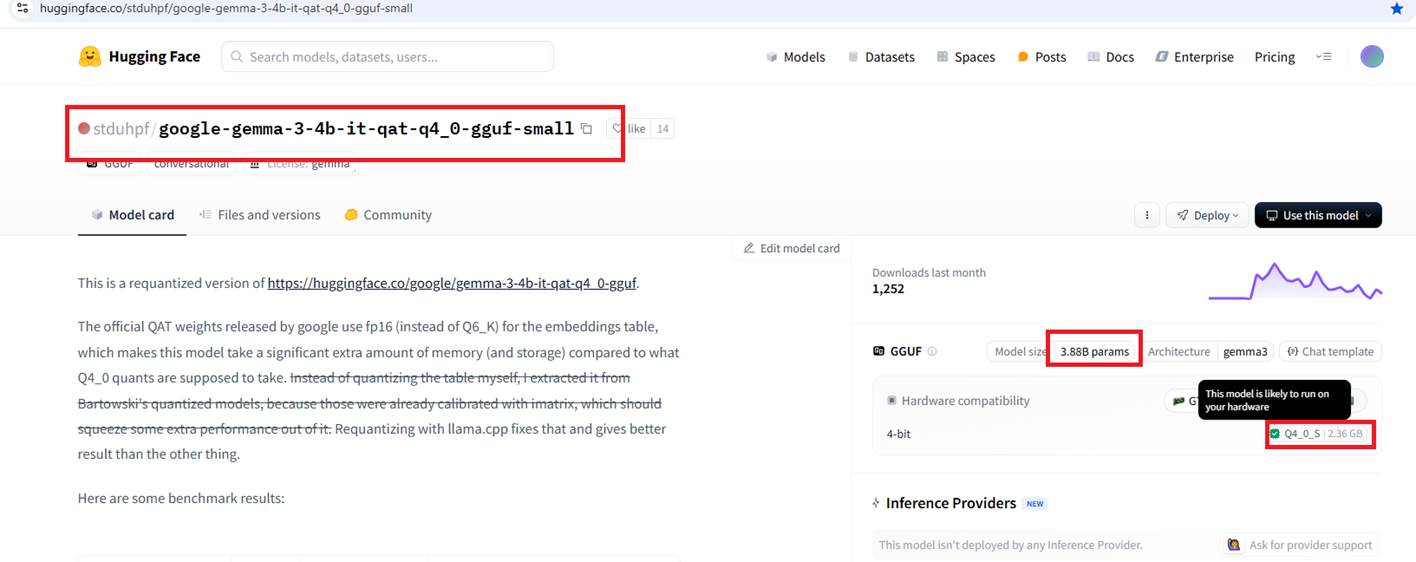Bookmark this page with the star icon
The image size is (1416, 562).
pos(1396,8)
